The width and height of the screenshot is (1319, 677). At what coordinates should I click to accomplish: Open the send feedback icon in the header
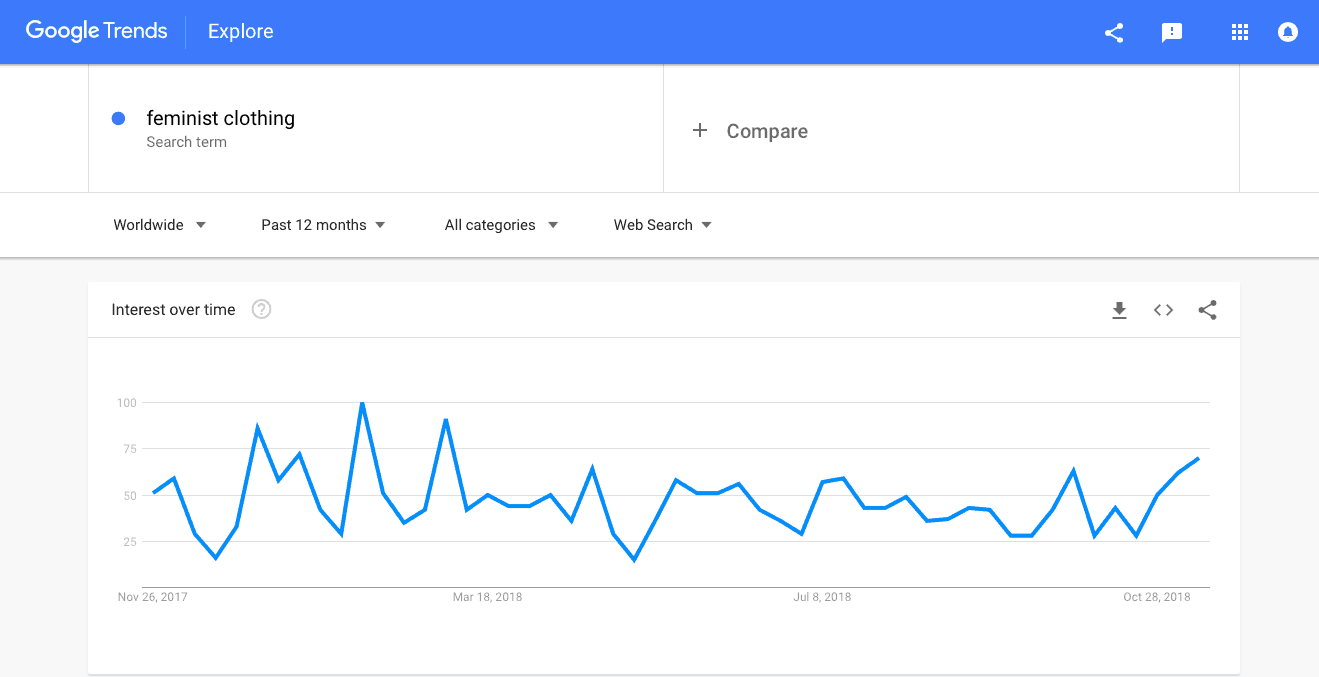click(x=1172, y=32)
